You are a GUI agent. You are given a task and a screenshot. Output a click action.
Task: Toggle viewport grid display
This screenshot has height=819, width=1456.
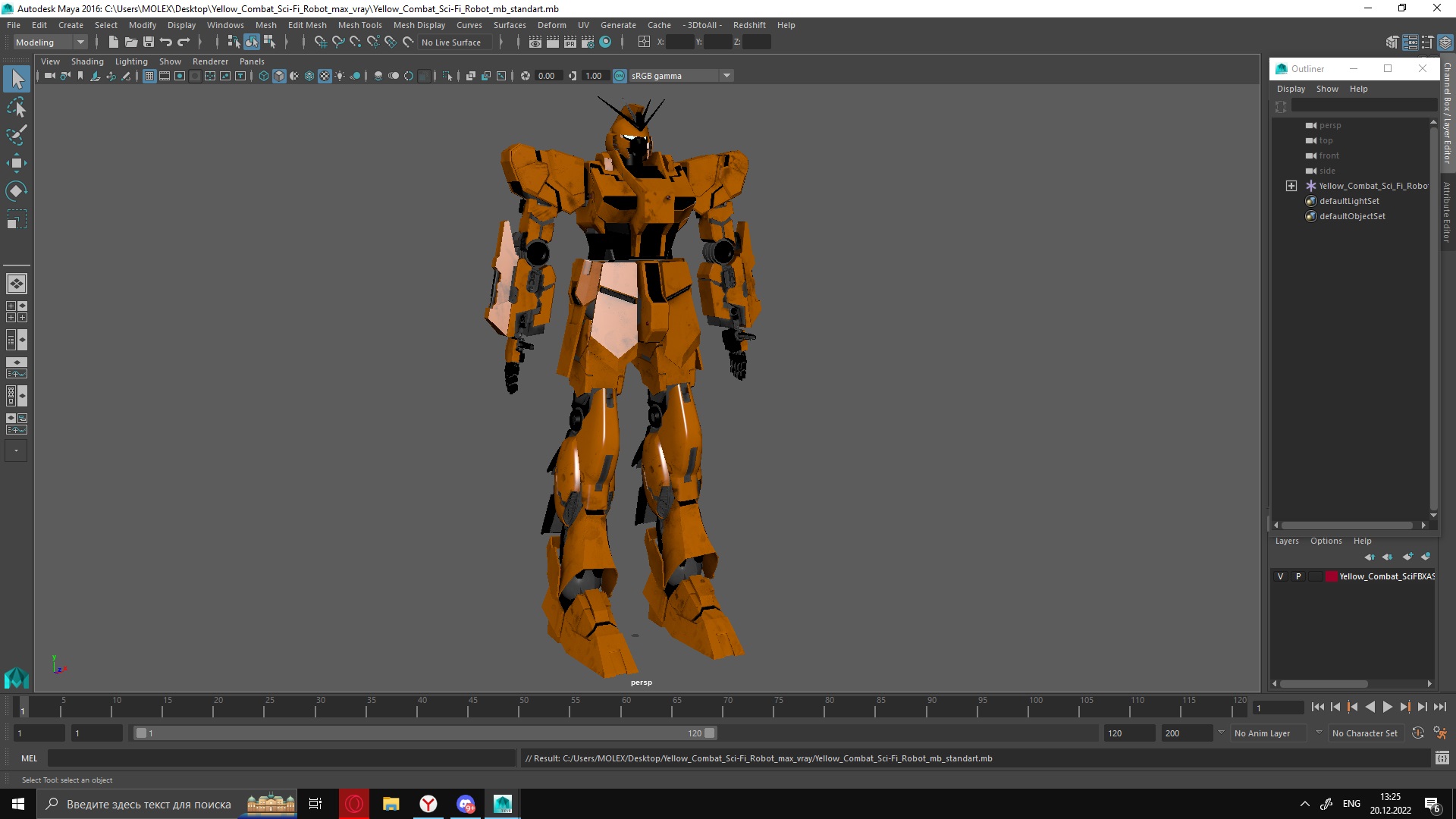coord(149,76)
